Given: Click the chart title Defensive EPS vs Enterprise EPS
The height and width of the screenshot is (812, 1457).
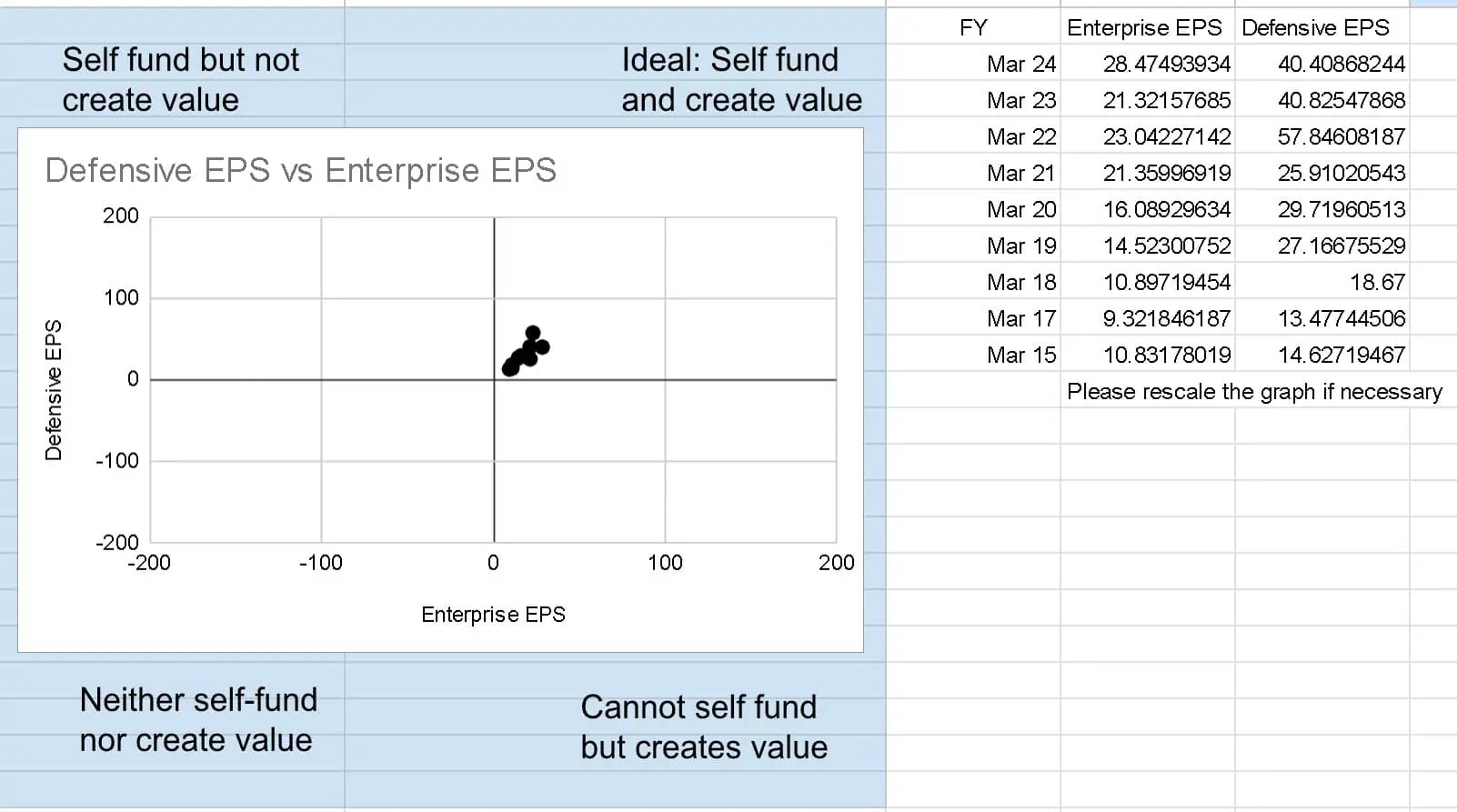Looking at the screenshot, I should pos(300,170).
